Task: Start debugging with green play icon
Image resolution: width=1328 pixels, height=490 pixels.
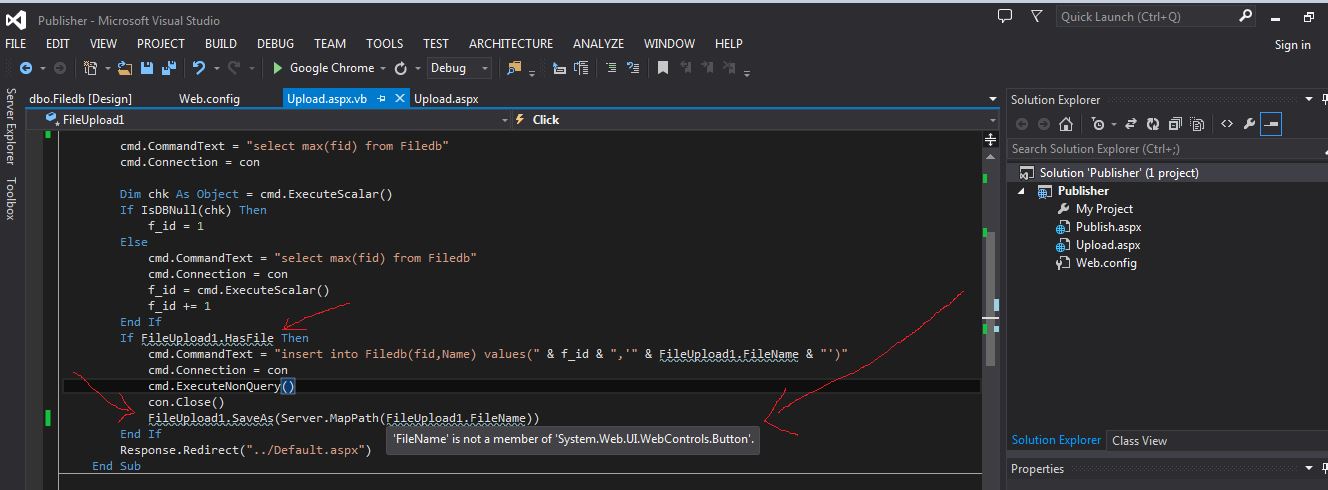Action: (278, 68)
